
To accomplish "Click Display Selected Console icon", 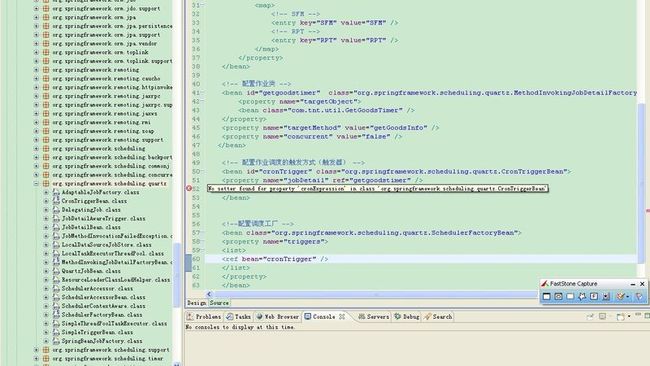I will point(602,317).
